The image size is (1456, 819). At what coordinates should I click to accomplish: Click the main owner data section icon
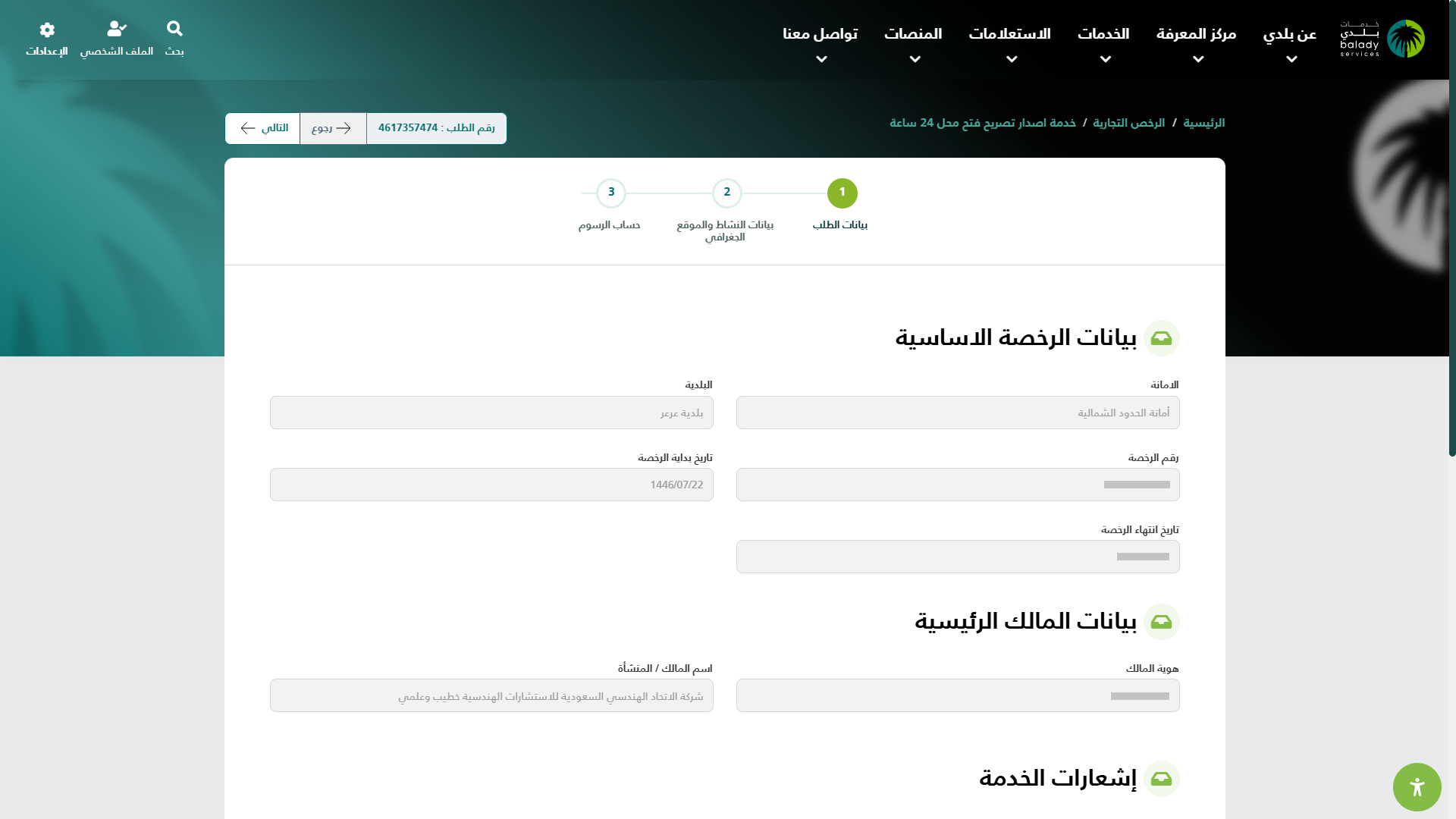click(1161, 622)
